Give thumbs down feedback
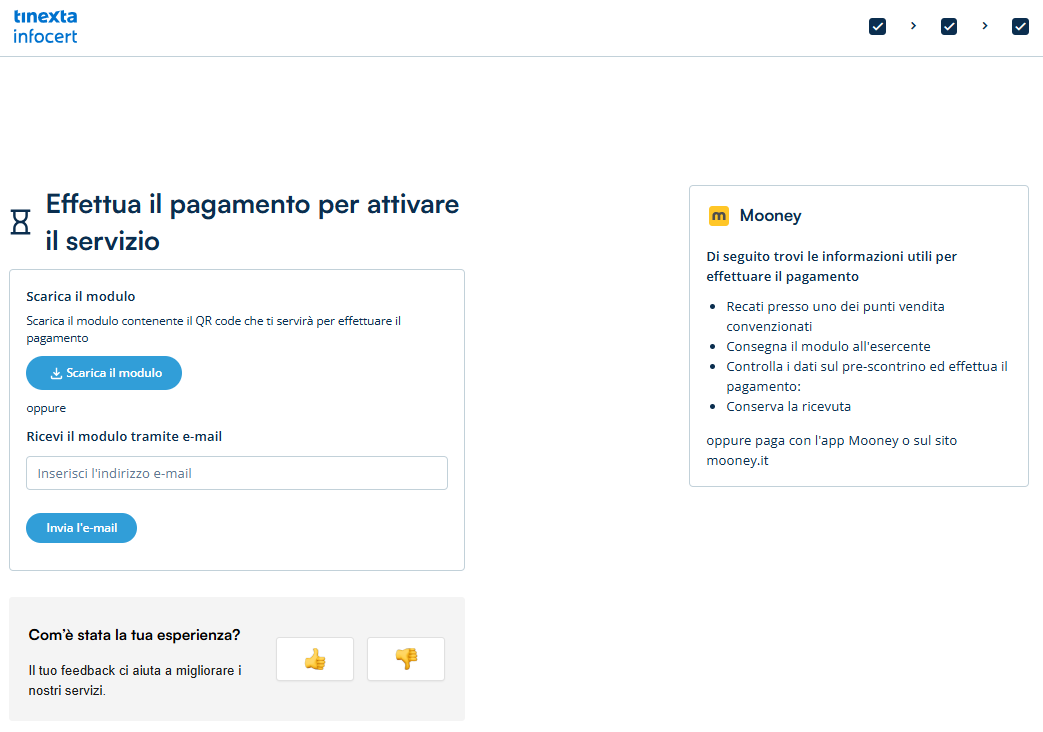1043x732 pixels. tap(405, 659)
